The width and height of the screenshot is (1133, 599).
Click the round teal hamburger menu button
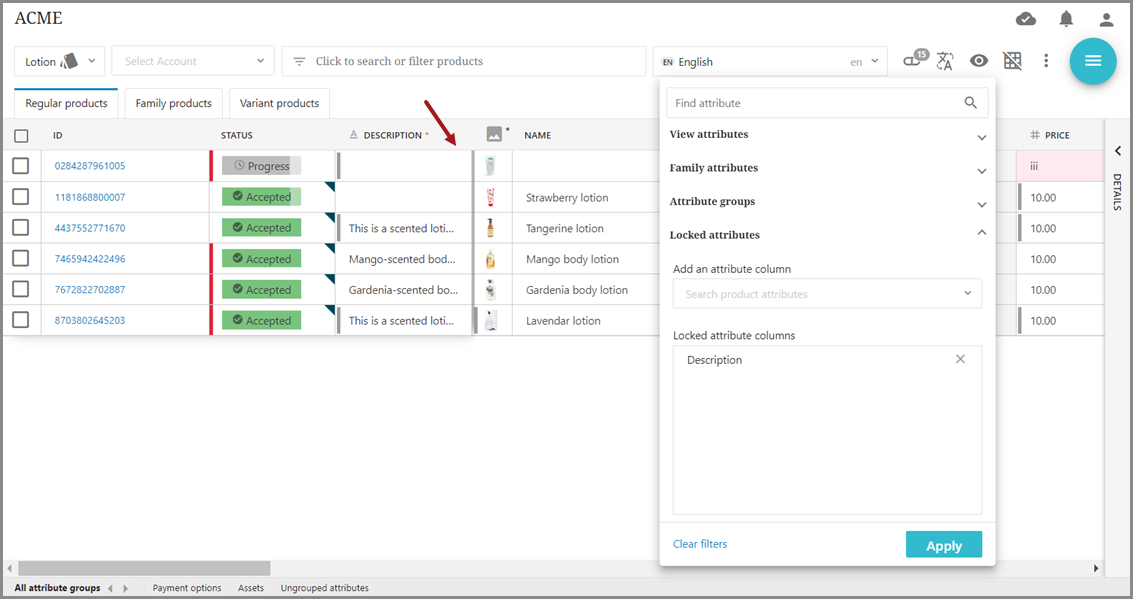tap(1092, 61)
